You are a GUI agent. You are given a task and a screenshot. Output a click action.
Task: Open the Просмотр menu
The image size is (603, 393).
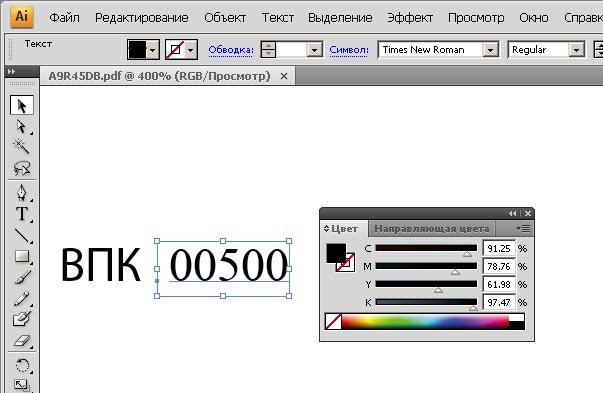pos(476,18)
